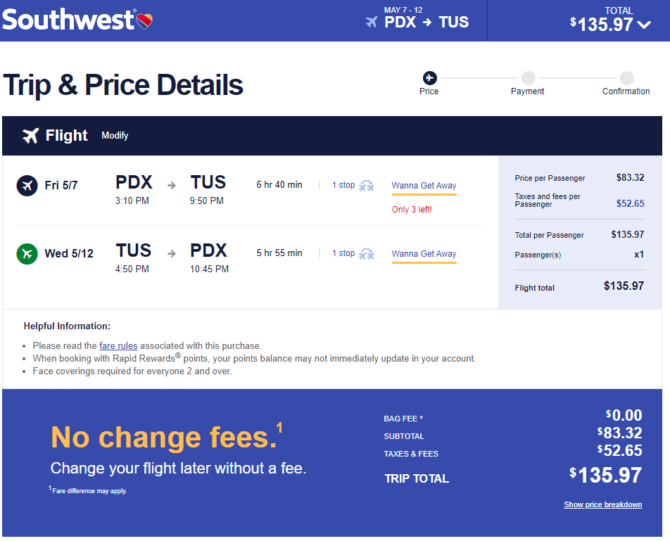
Task: Click the plane change icon on departing flight
Action: coord(367,186)
